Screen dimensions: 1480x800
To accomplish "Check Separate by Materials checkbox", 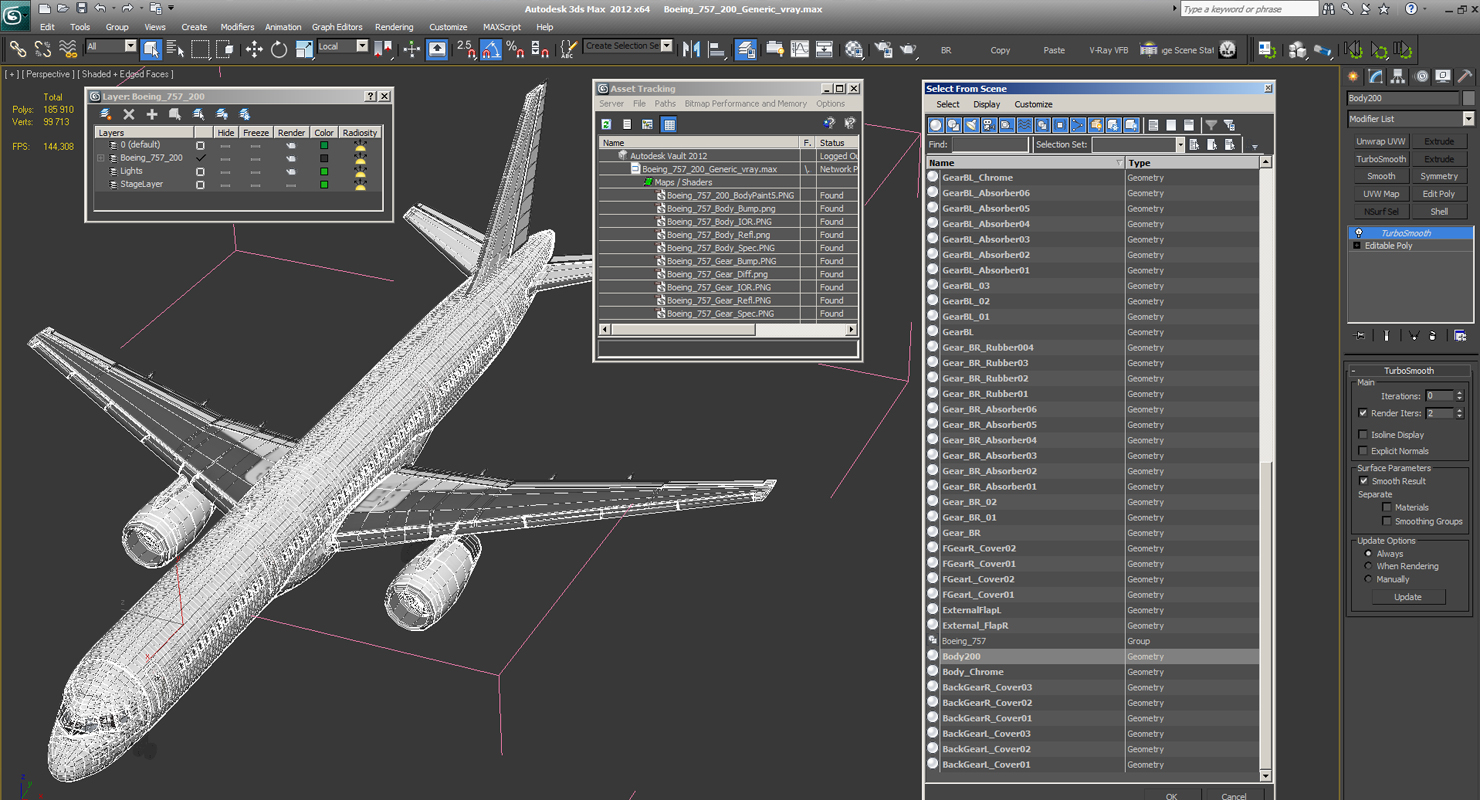I will point(1387,507).
